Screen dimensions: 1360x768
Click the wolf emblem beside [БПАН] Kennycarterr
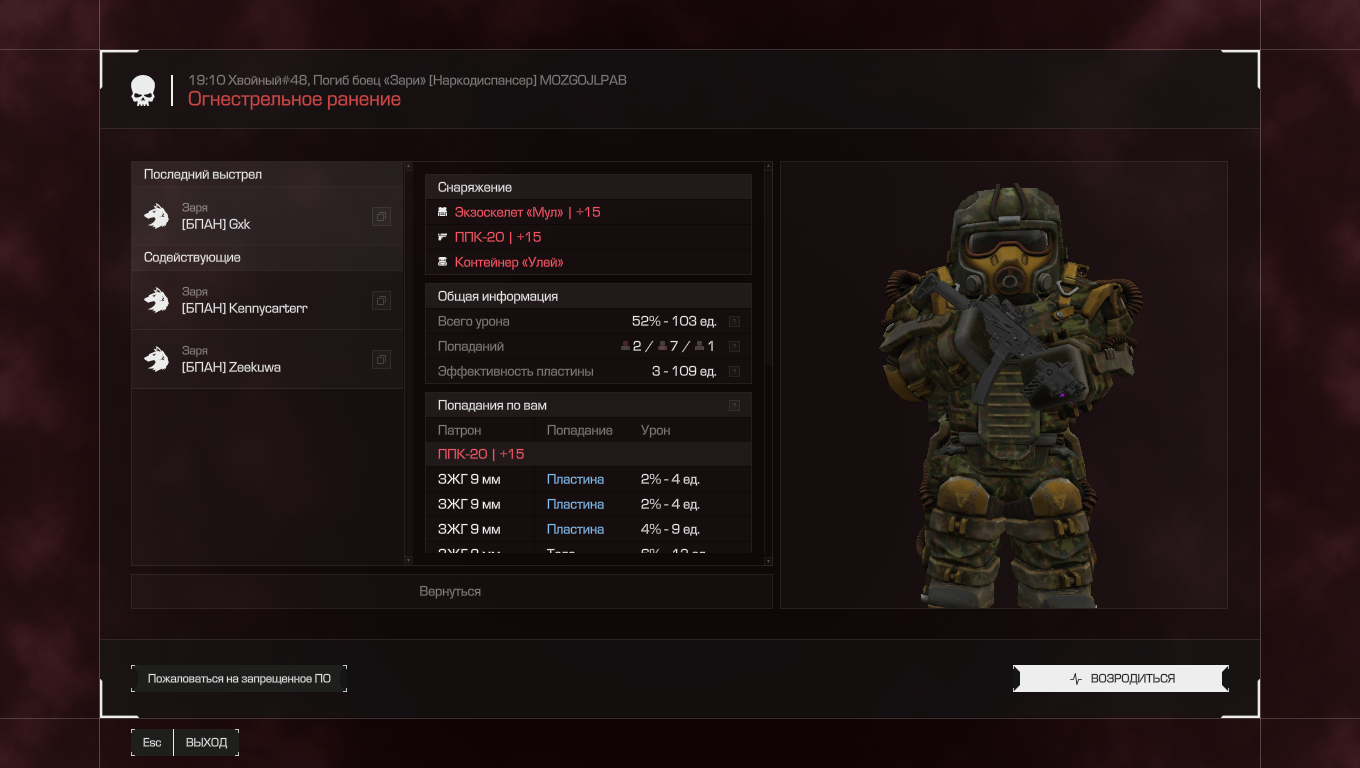(156, 300)
